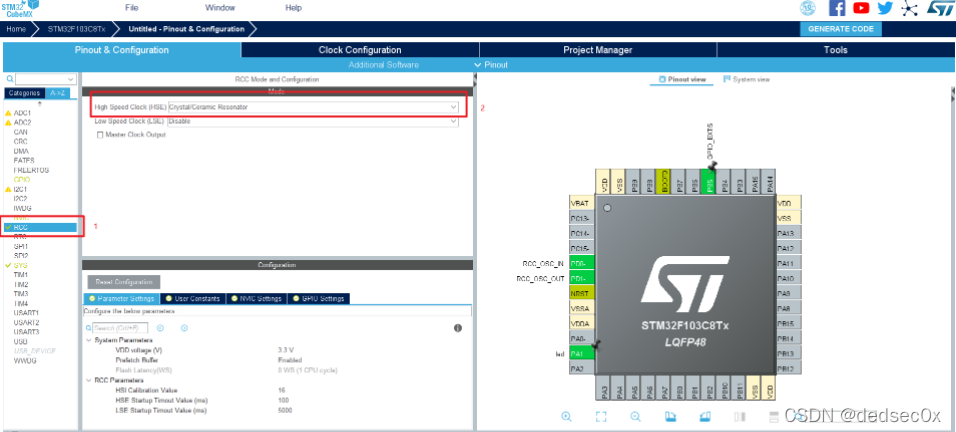Click the info icon in Configuration panel

(457, 328)
